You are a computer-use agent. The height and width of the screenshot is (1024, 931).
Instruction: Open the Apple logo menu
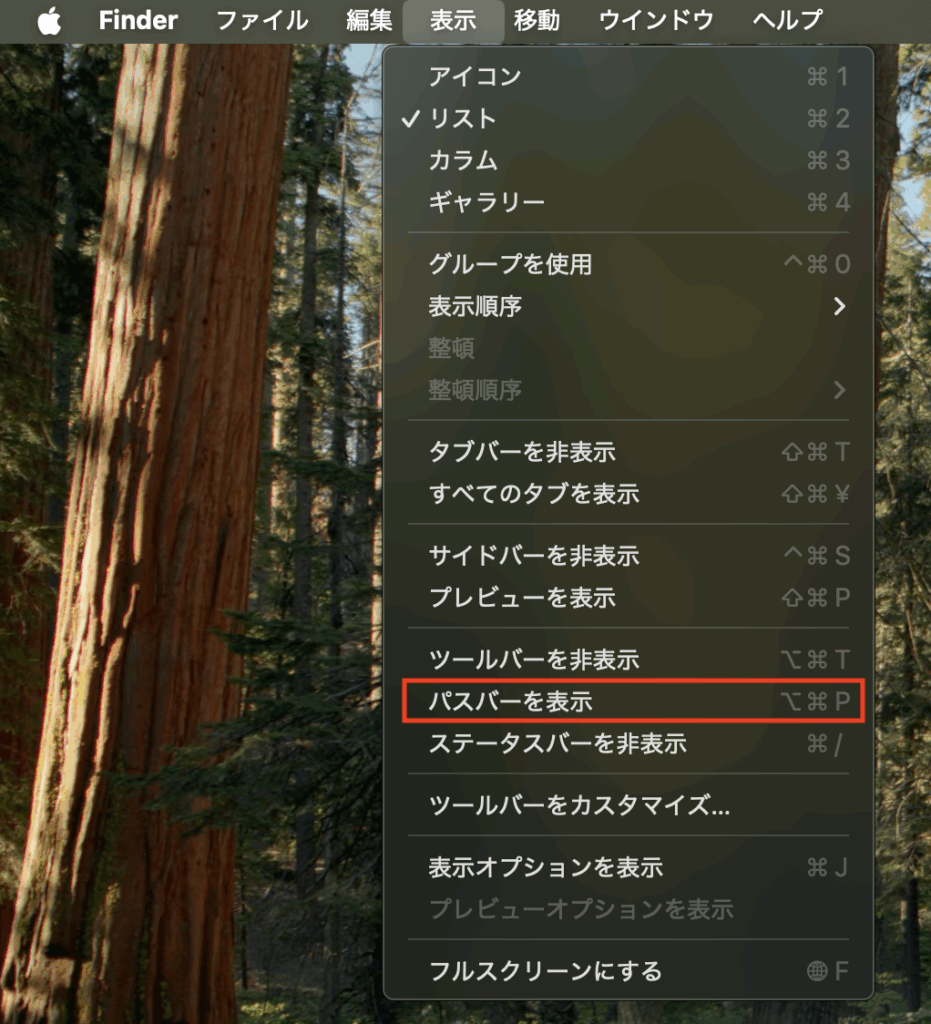[50, 20]
